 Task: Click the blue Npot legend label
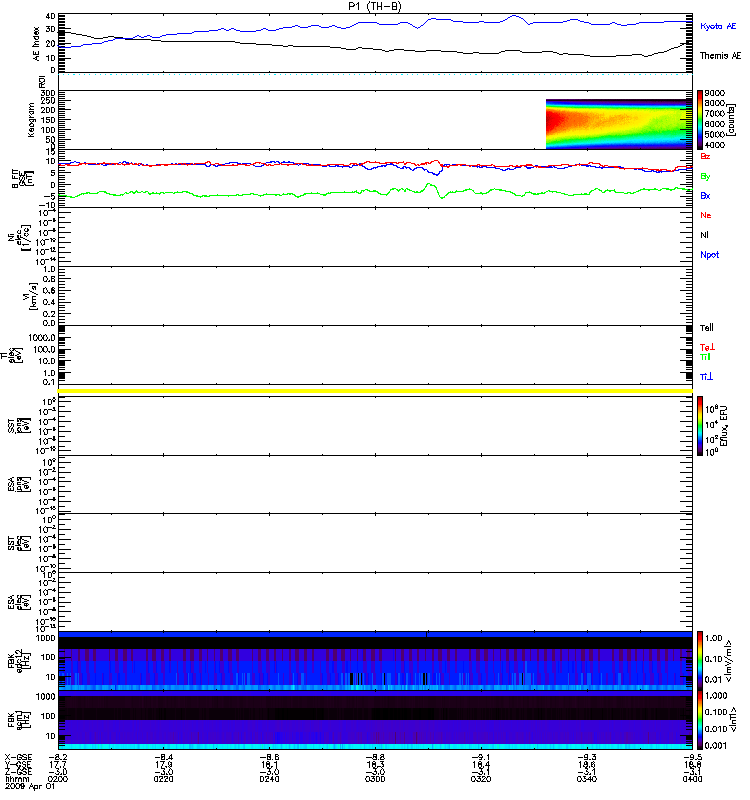click(709, 255)
